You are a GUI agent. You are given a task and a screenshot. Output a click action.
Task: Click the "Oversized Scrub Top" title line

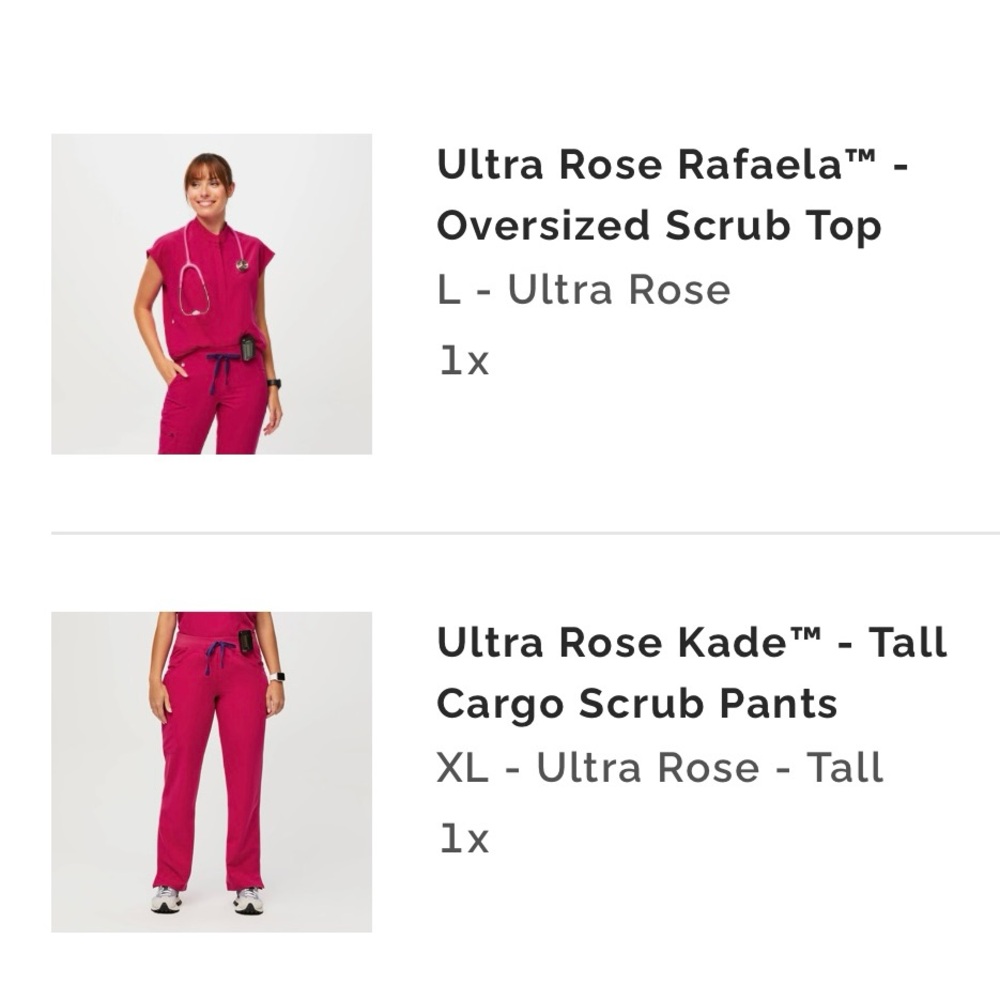click(659, 226)
